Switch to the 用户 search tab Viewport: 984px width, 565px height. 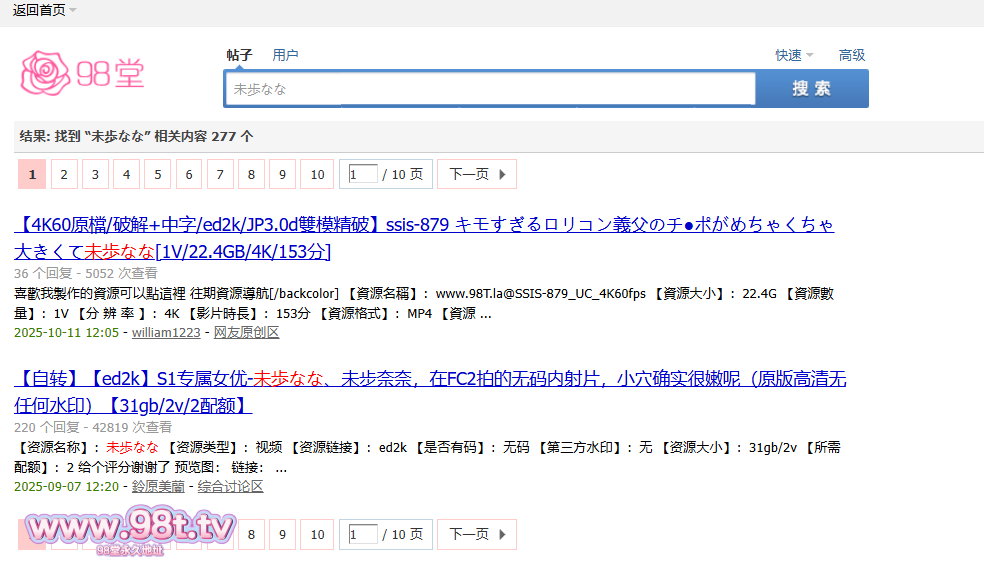point(285,55)
